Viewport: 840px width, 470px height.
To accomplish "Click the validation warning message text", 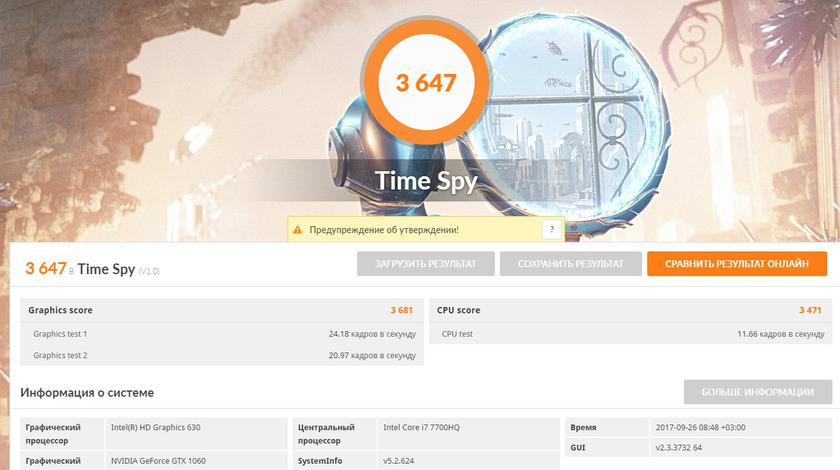I will (384, 230).
